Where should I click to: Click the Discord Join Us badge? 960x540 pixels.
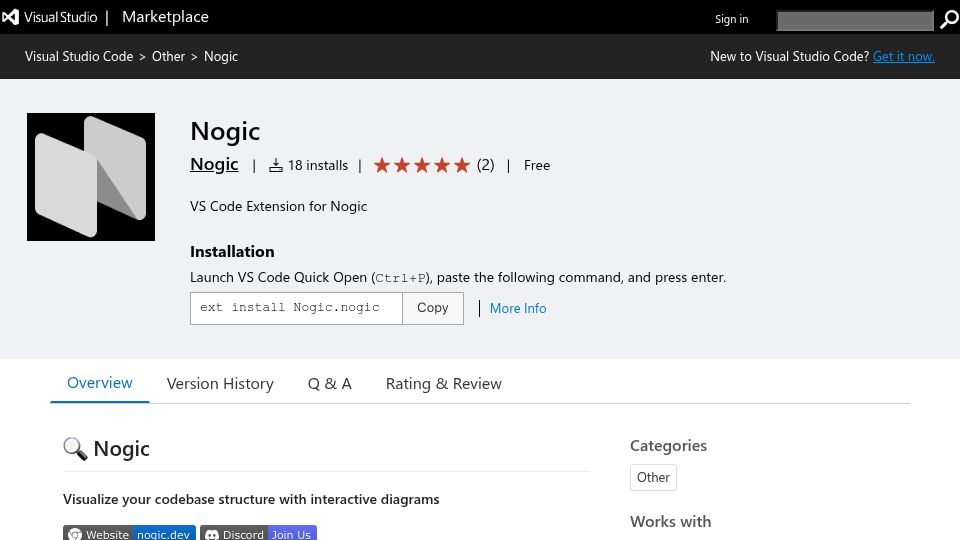coord(258,533)
